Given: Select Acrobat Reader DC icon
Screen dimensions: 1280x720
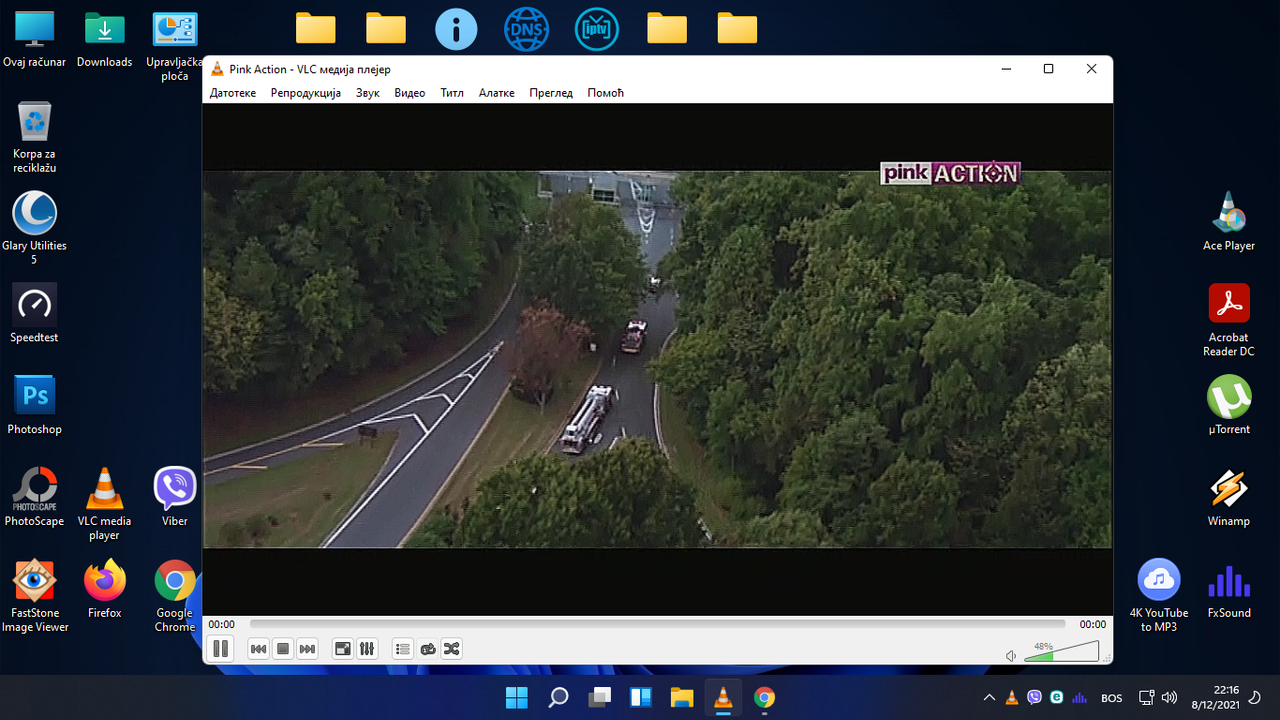Looking at the screenshot, I should pyautogui.click(x=1229, y=320).
